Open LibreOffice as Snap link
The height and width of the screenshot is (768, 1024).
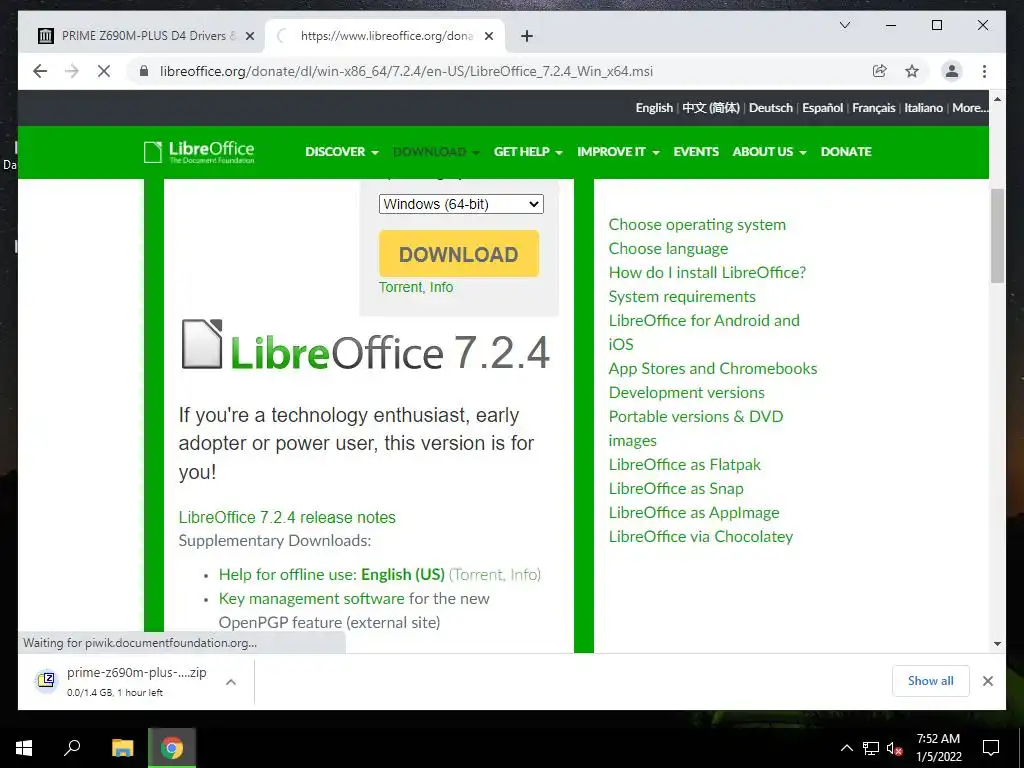(x=676, y=488)
